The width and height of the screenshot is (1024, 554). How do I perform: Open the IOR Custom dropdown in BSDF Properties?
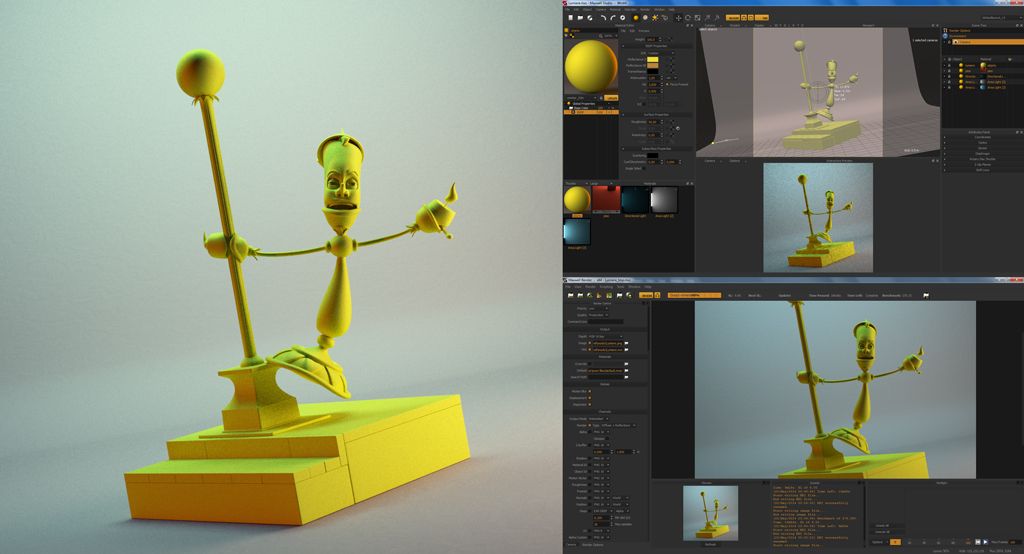[x=661, y=53]
